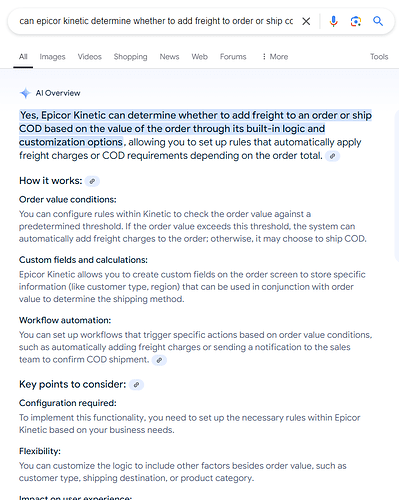Switch to the News tab
The width and height of the screenshot is (399, 500).
[x=169, y=57]
